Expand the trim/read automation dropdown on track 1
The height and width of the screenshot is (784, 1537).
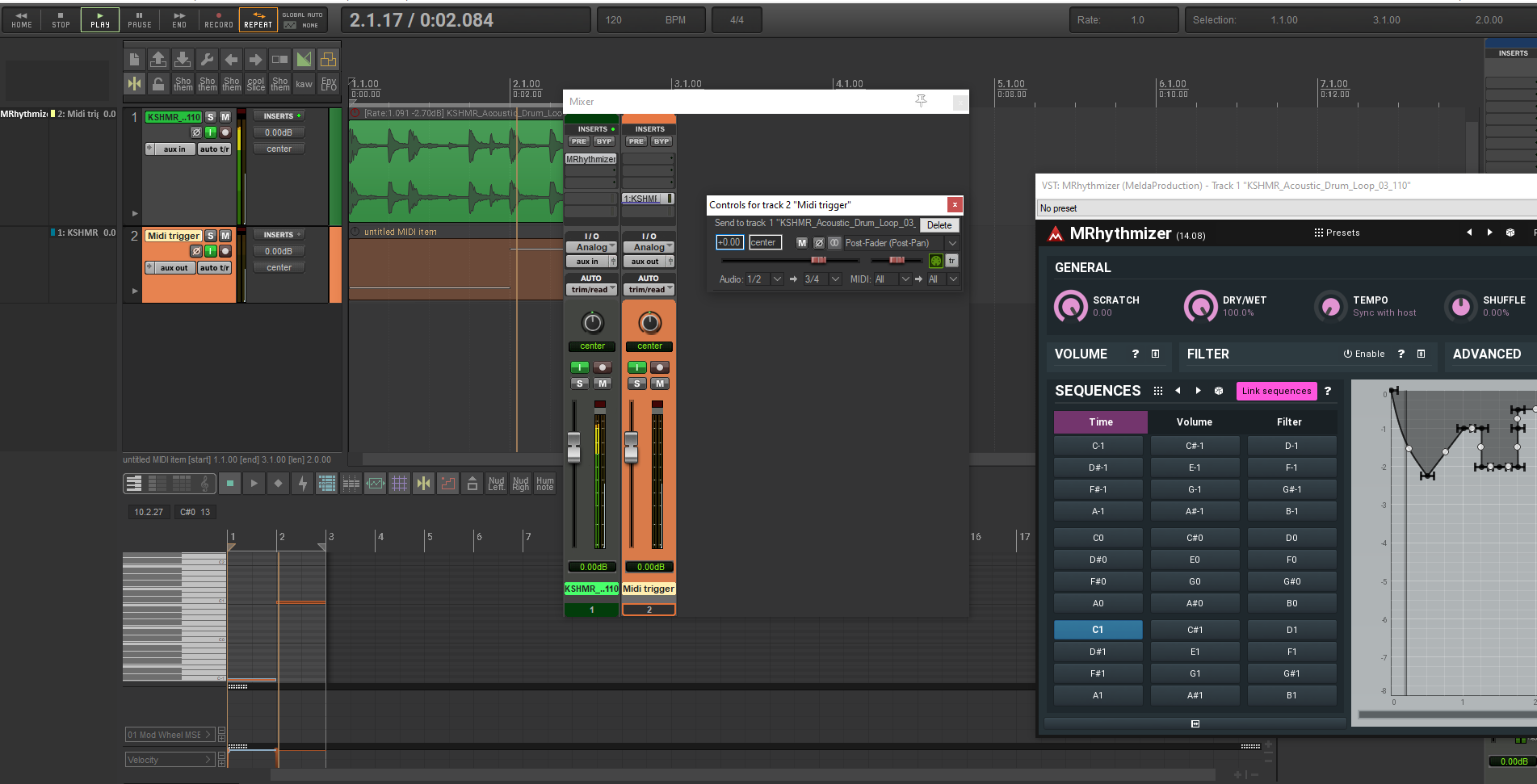pos(591,290)
